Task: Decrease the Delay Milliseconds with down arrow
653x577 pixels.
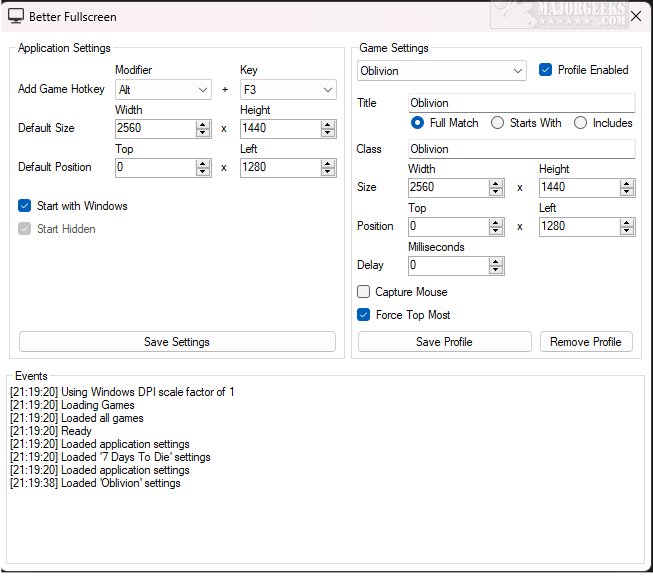Action: [496, 270]
